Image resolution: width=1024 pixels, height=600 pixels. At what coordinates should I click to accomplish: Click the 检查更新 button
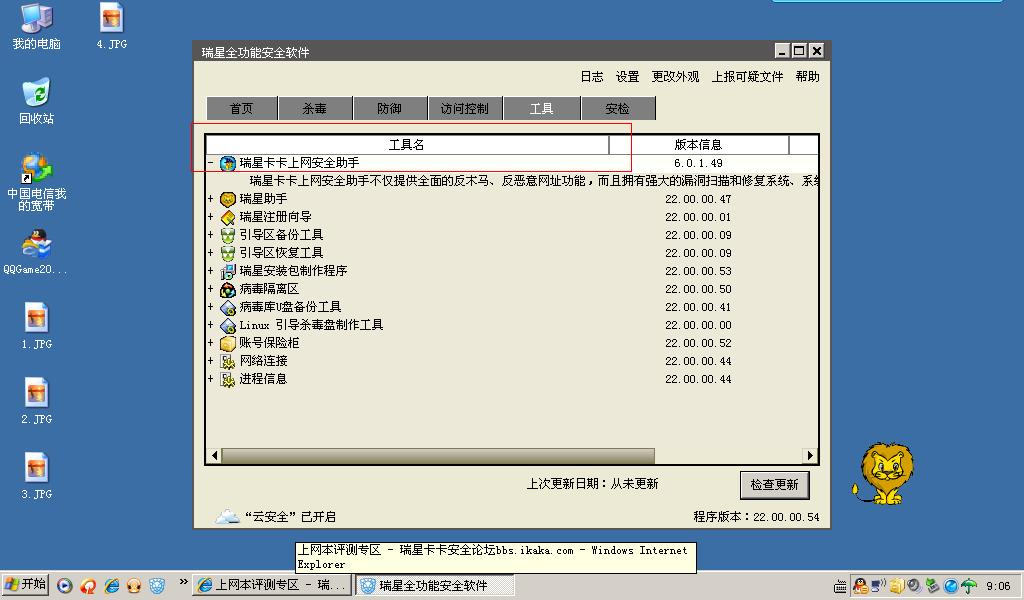pyautogui.click(x=775, y=485)
